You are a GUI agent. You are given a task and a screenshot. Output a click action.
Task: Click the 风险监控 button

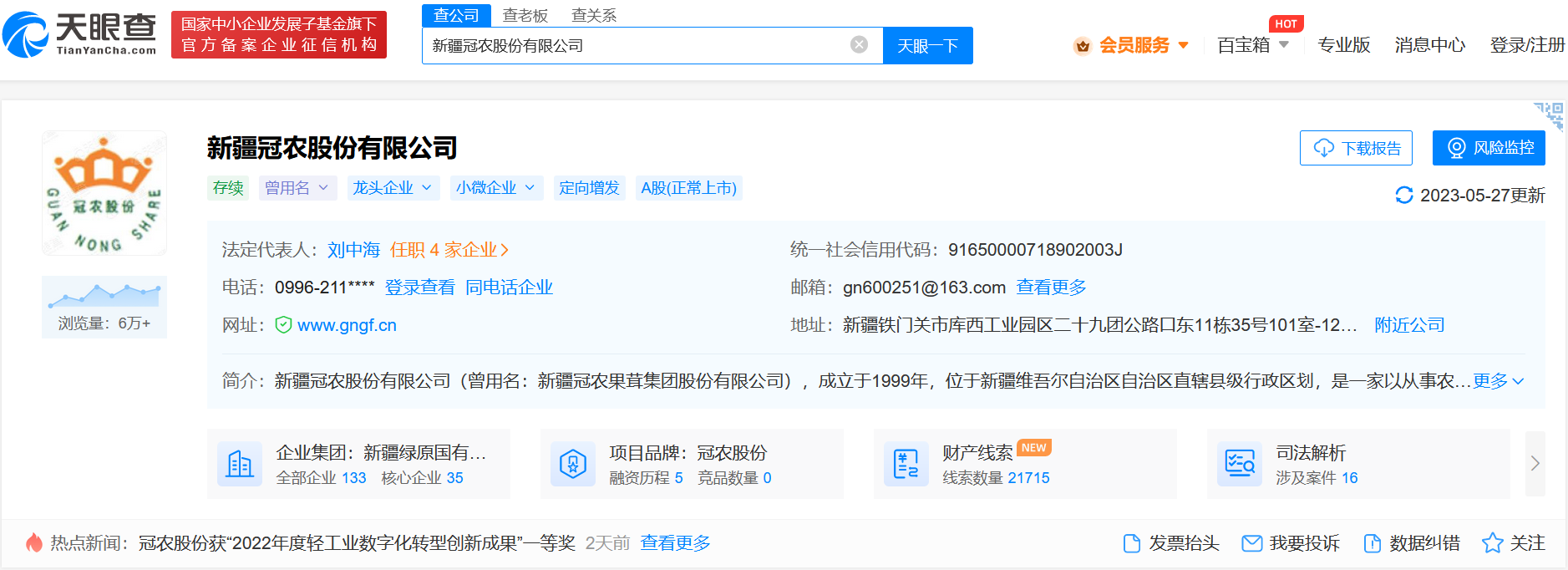click(x=1489, y=148)
